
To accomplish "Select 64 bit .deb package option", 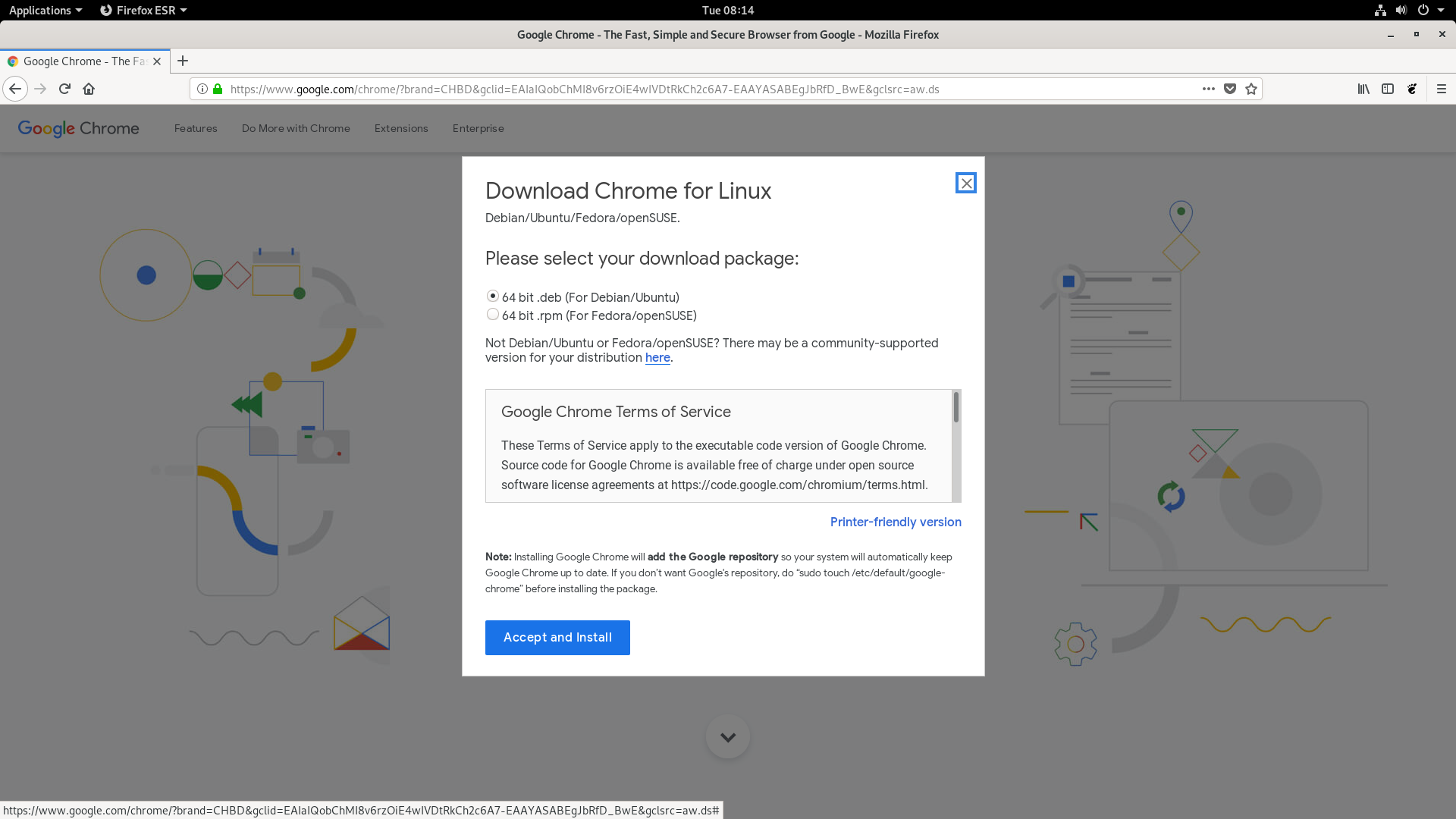I will 493,296.
